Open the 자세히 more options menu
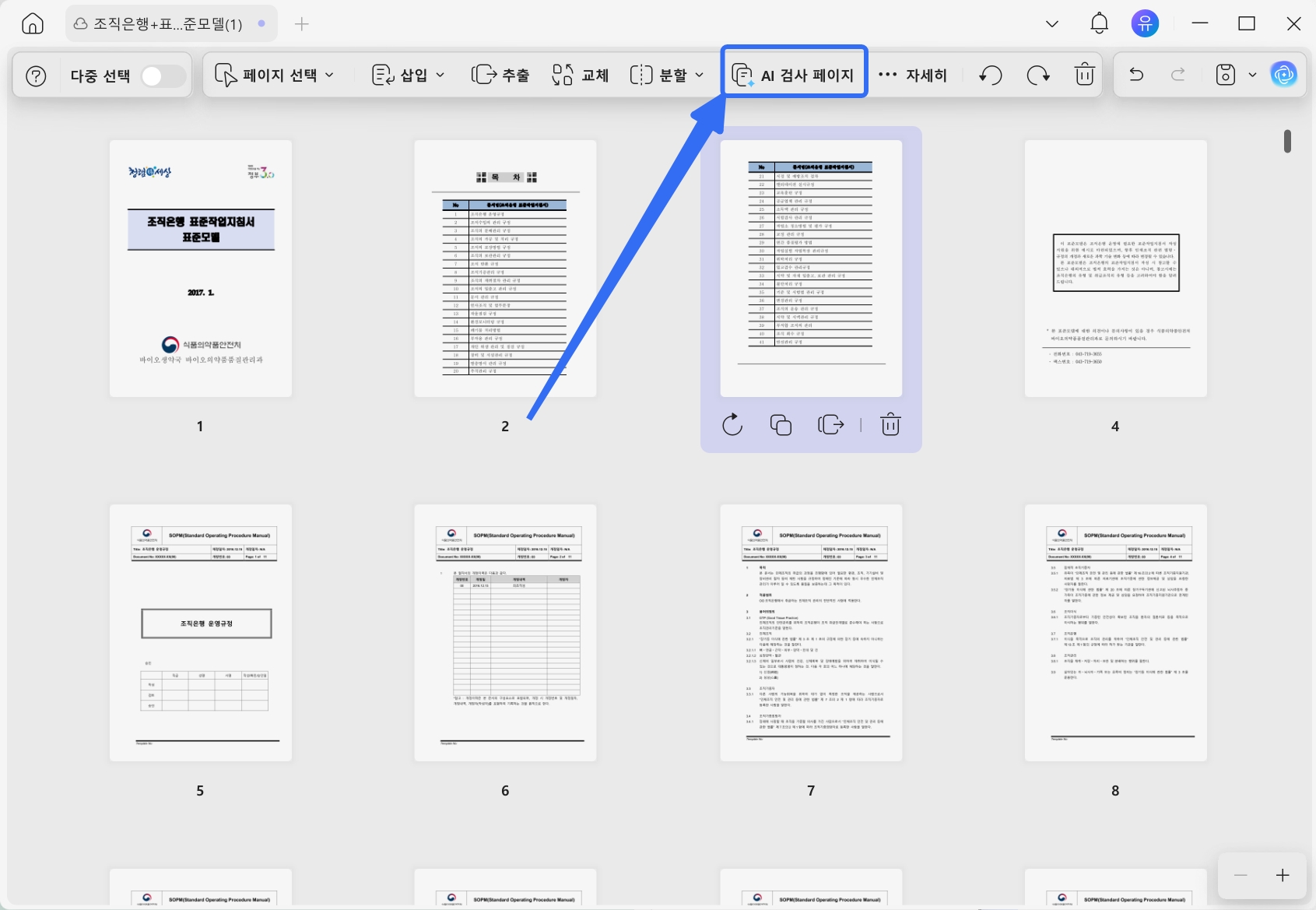The height and width of the screenshot is (910, 1316). [x=913, y=76]
